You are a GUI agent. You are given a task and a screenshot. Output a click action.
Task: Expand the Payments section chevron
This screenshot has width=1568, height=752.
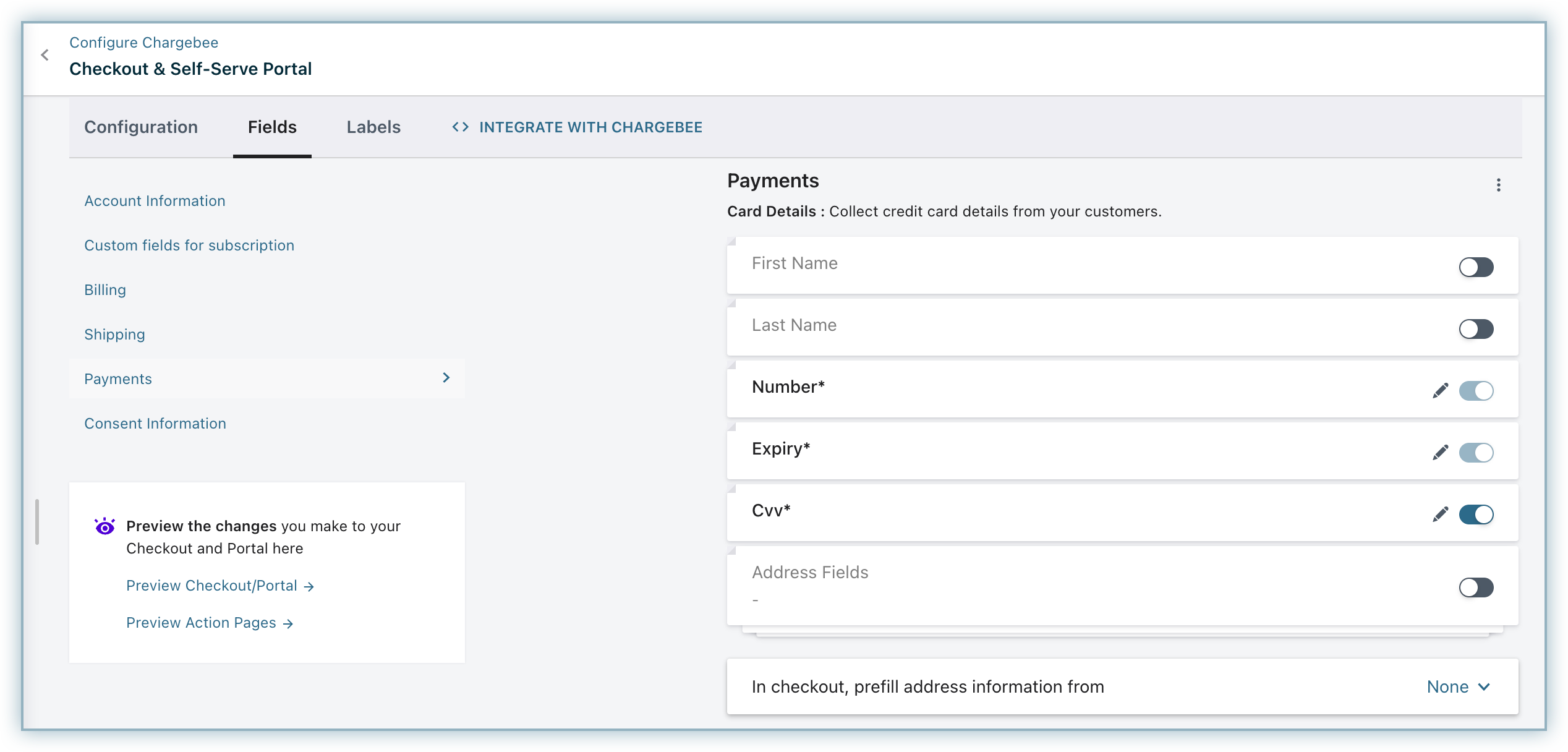(446, 378)
